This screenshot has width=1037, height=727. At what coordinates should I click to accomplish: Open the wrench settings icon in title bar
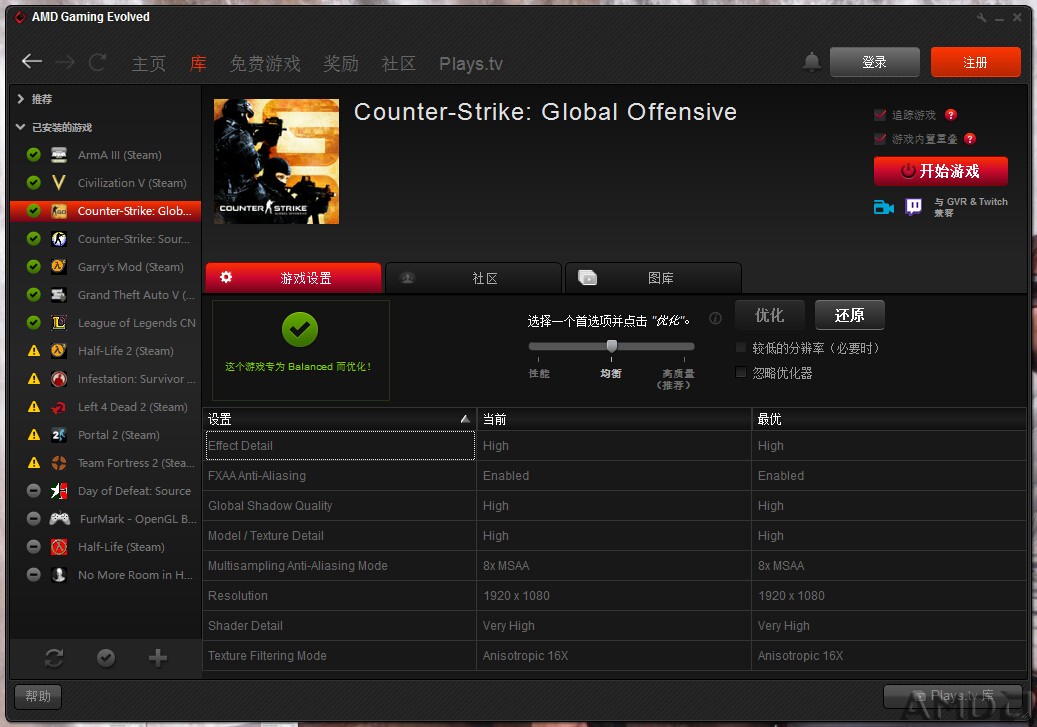[981, 18]
